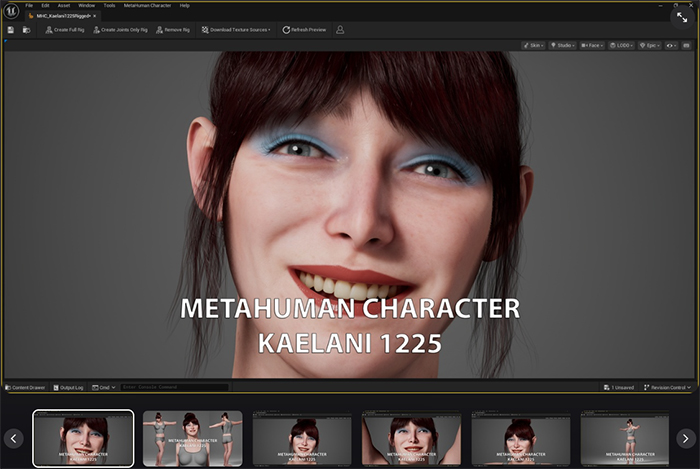The image size is (700, 469).
Task: Select the fifth thumbnail with elf ears
Action: coord(521,438)
